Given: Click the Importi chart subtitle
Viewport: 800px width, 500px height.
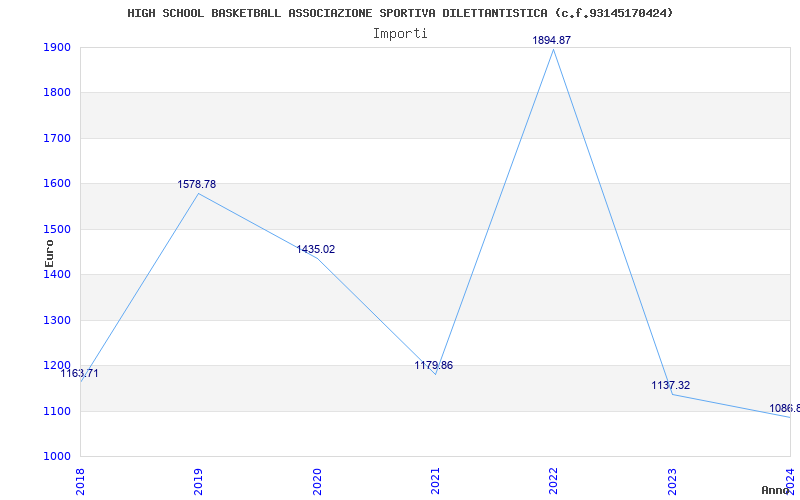Looking at the screenshot, I should pyautogui.click(x=400, y=33).
